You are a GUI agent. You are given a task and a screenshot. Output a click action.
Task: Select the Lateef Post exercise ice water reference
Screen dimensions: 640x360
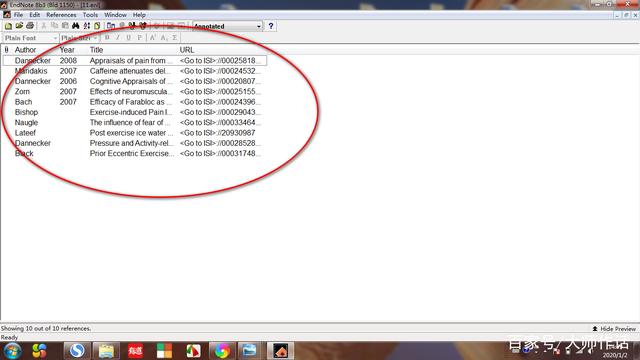(135, 133)
